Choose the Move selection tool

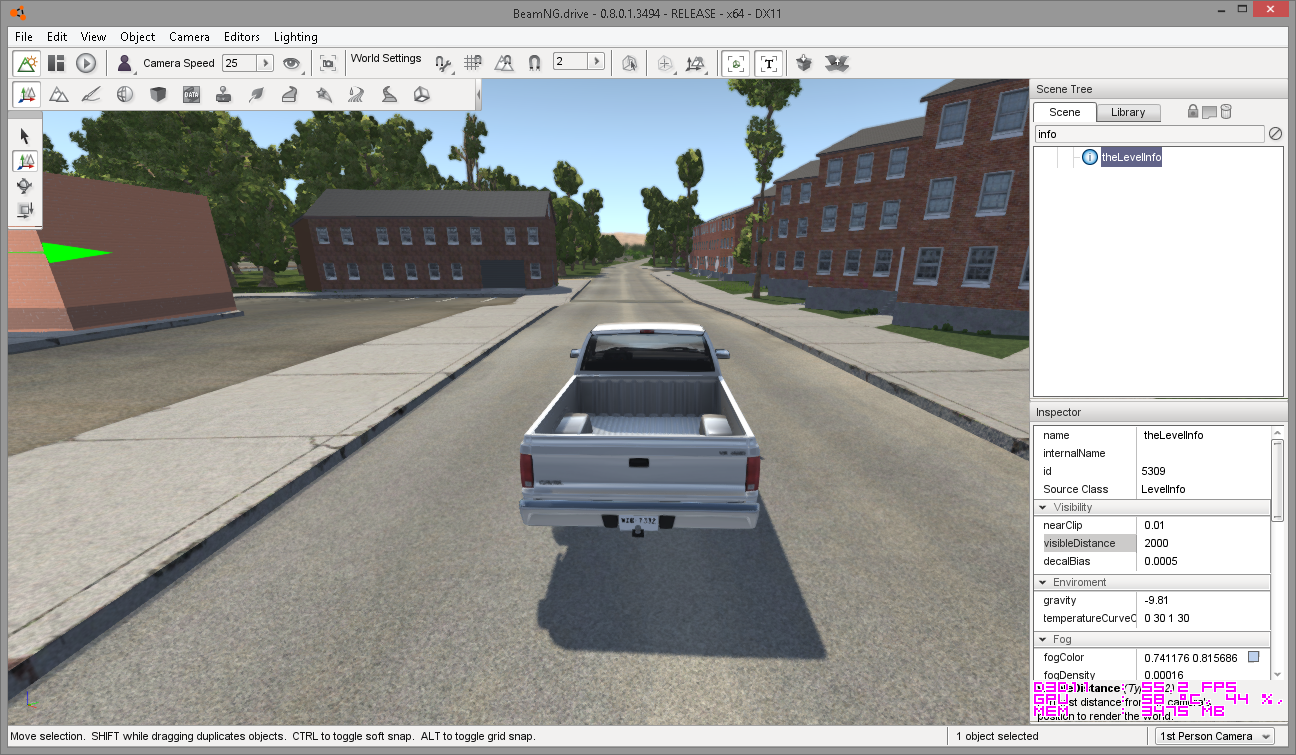click(25, 161)
